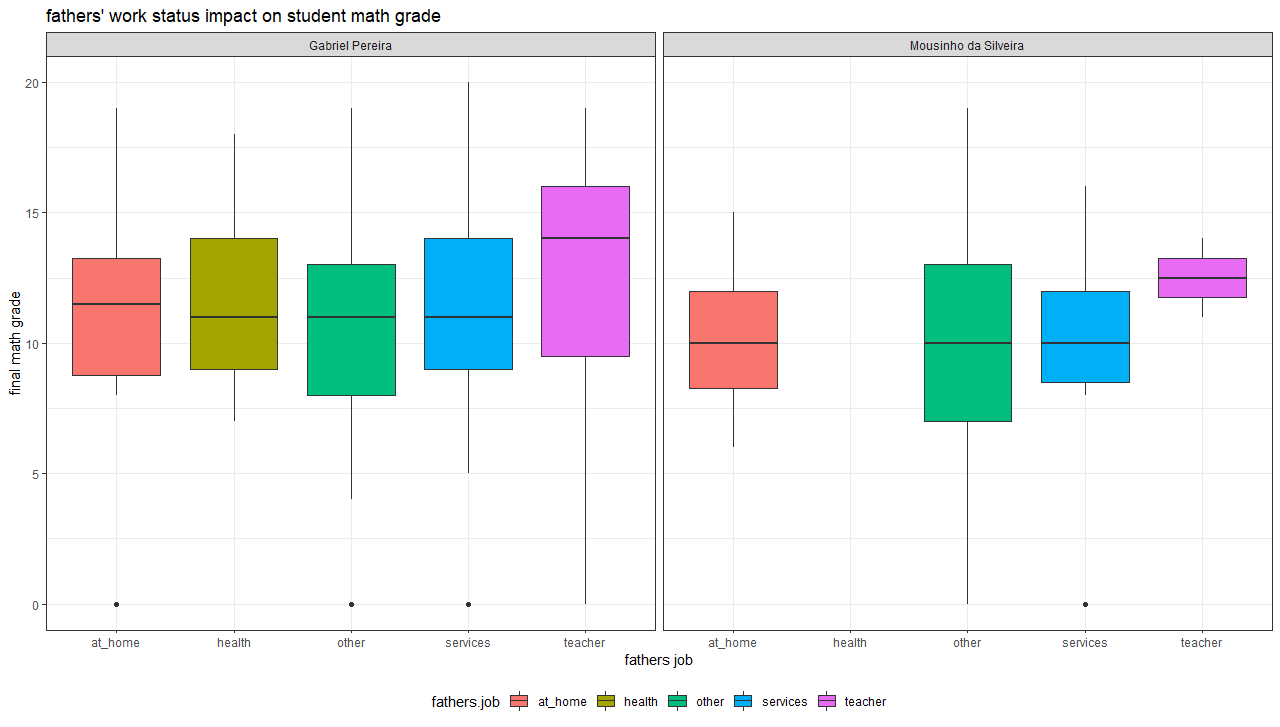The image size is (1280, 727).
Task: Click 'health' x-axis label under Mousinho panel
Action: coord(850,643)
